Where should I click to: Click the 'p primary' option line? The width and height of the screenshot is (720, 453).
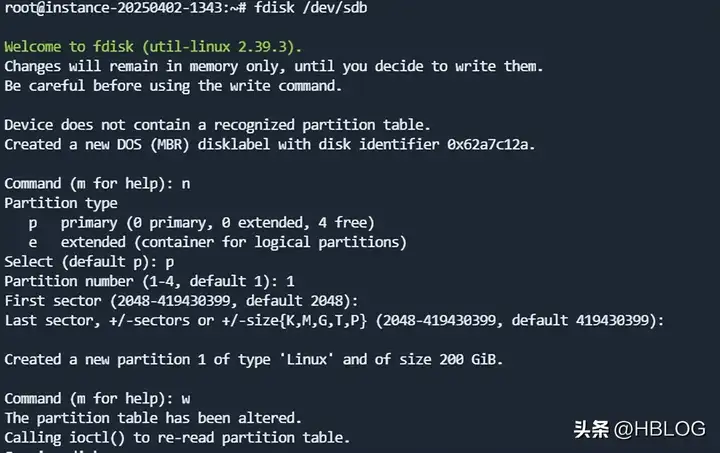(201, 223)
